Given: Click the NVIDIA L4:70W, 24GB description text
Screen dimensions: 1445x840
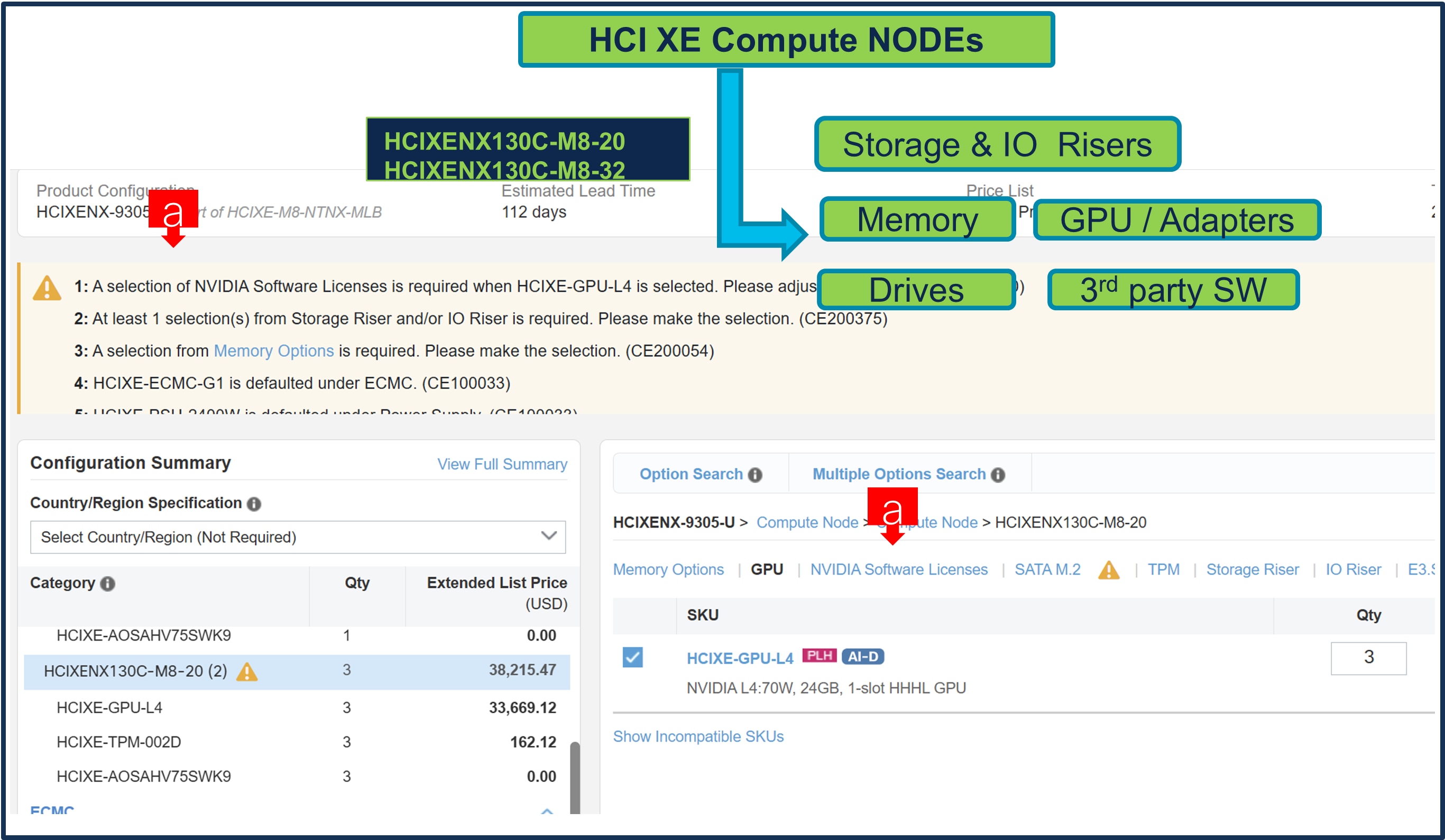Looking at the screenshot, I should 826,688.
